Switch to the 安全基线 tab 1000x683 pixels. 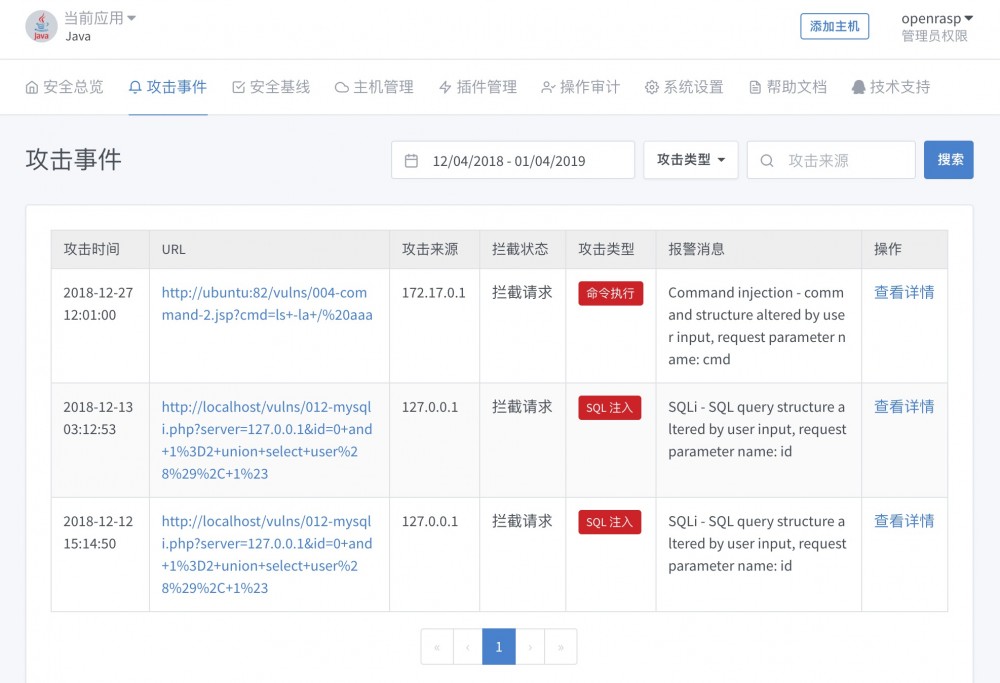coord(271,87)
